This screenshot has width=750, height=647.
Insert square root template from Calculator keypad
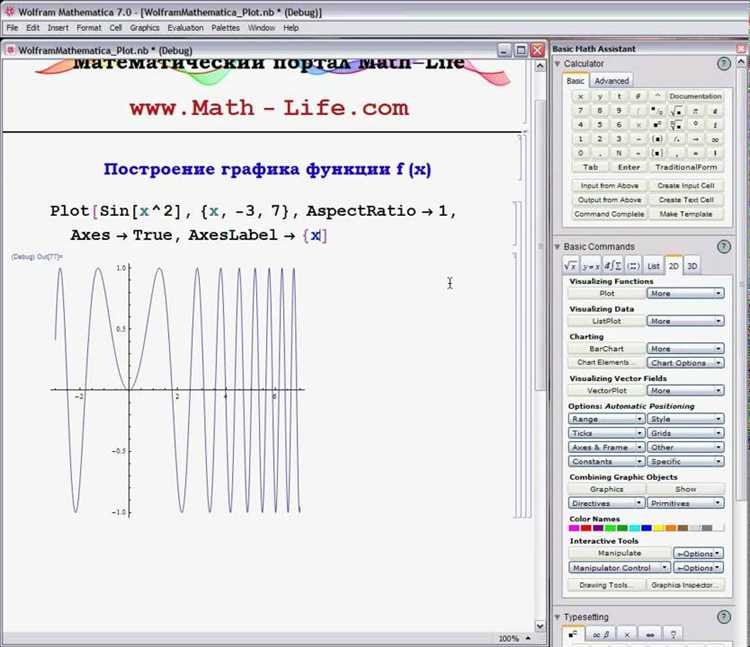(676, 111)
